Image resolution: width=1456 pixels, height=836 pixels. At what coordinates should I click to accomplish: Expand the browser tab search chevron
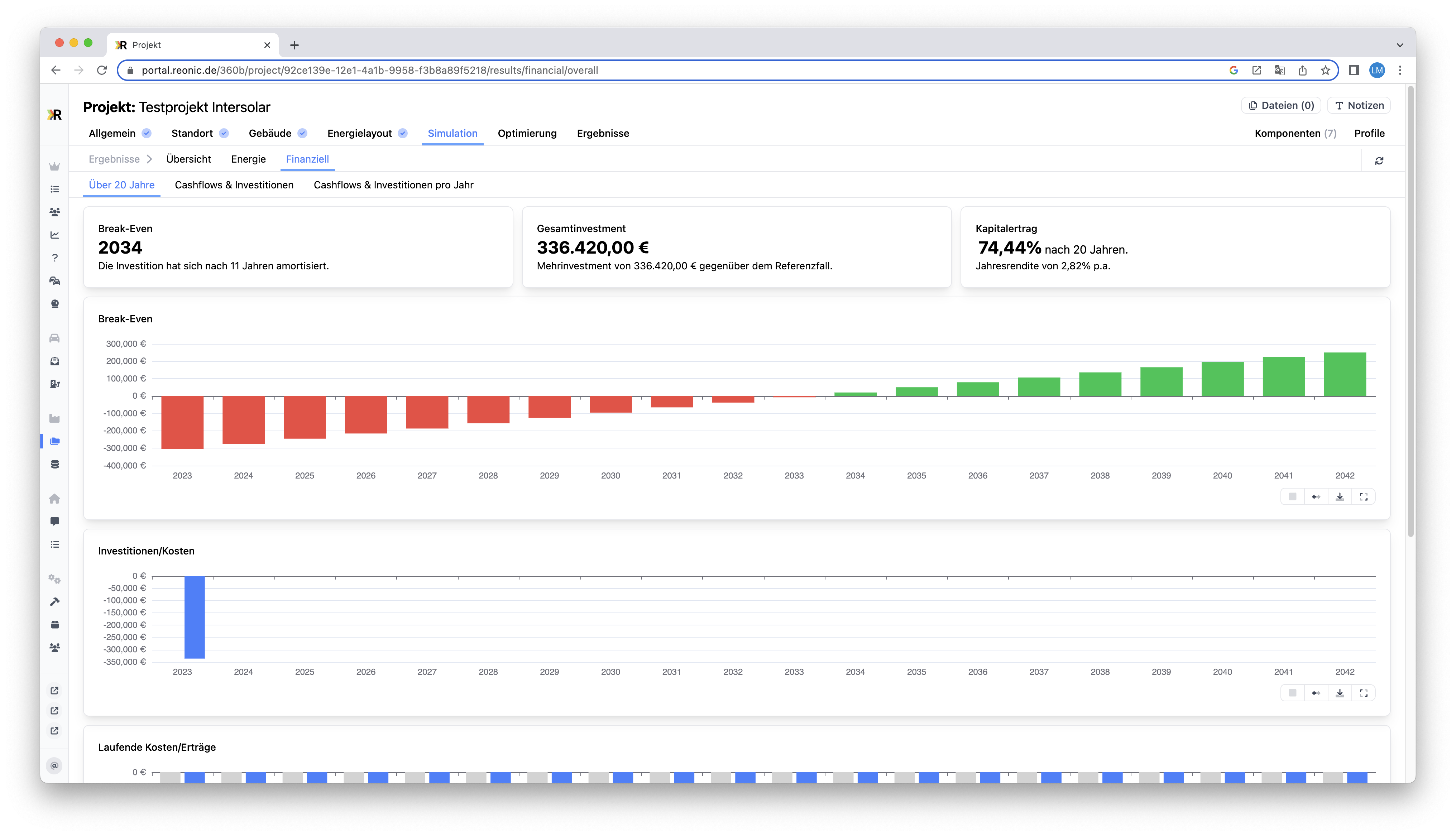tap(1400, 45)
